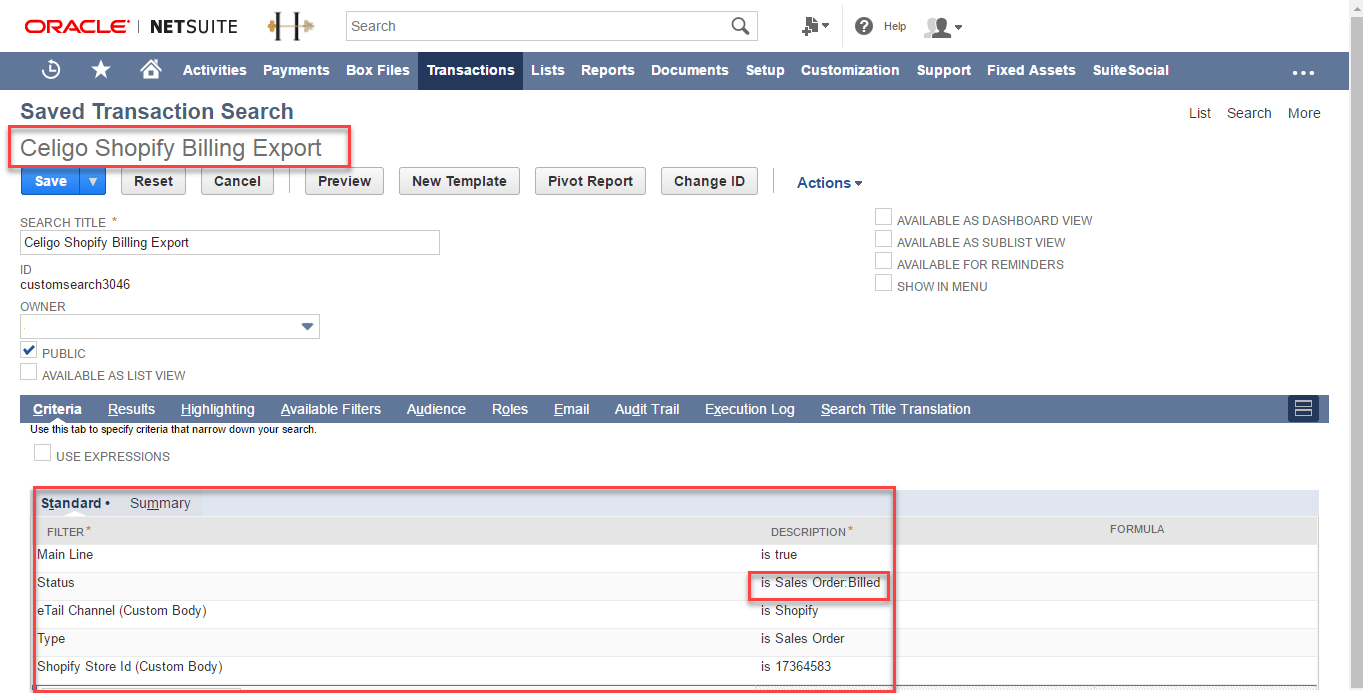Screen dimensions: 1363x693
Task: Click the Search Title input field
Action: click(x=230, y=243)
